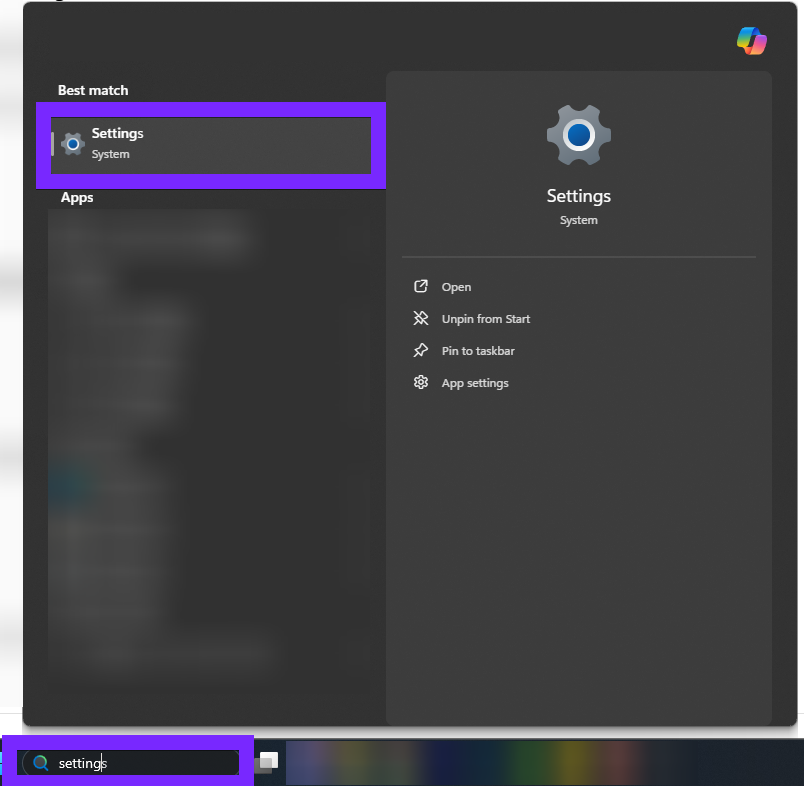Click the small Settings gear icon in results

[x=73, y=144]
